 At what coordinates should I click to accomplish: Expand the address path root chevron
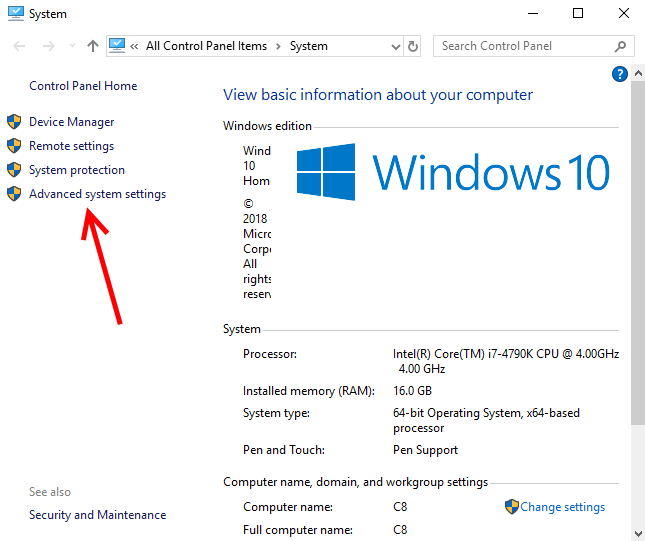(x=134, y=46)
